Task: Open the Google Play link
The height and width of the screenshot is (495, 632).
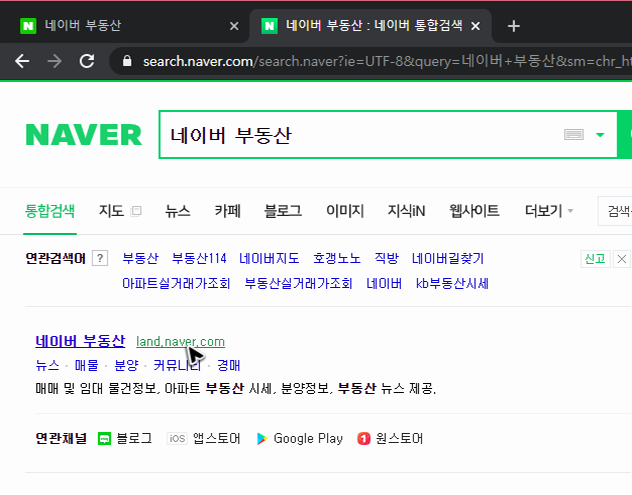Action: click(x=308, y=438)
